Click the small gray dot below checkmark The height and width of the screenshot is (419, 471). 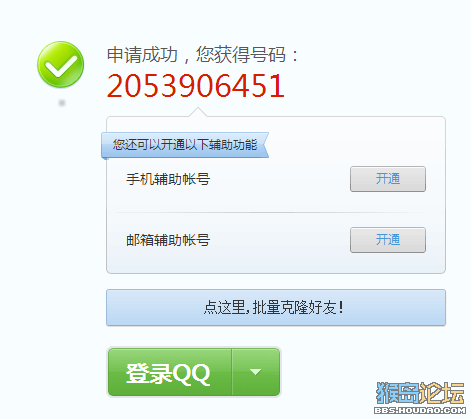[x=62, y=103]
